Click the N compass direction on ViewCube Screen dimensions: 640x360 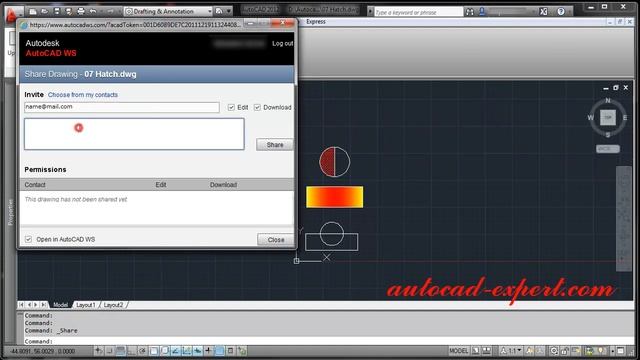coord(608,100)
